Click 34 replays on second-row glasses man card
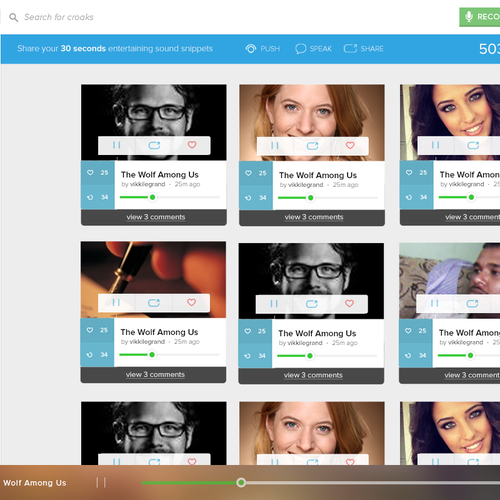Image resolution: width=500 pixels, height=500 pixels. 255,356
